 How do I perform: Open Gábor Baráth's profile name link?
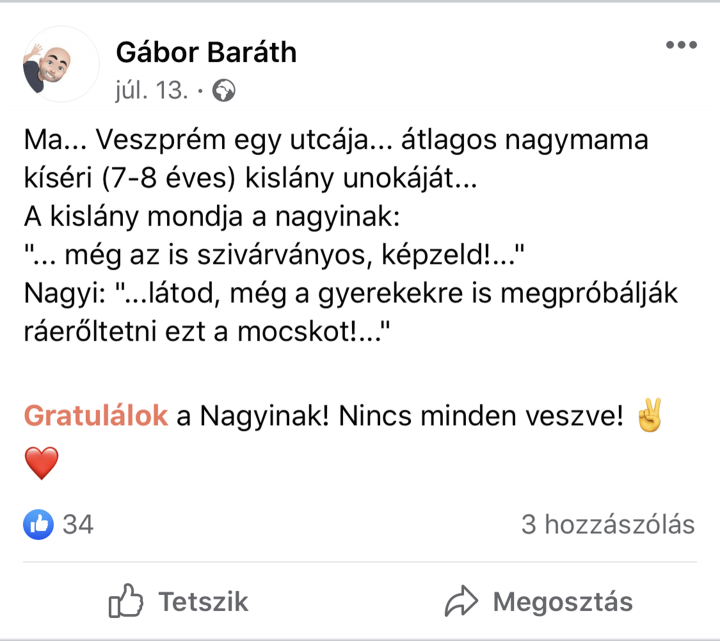(206, 52)
